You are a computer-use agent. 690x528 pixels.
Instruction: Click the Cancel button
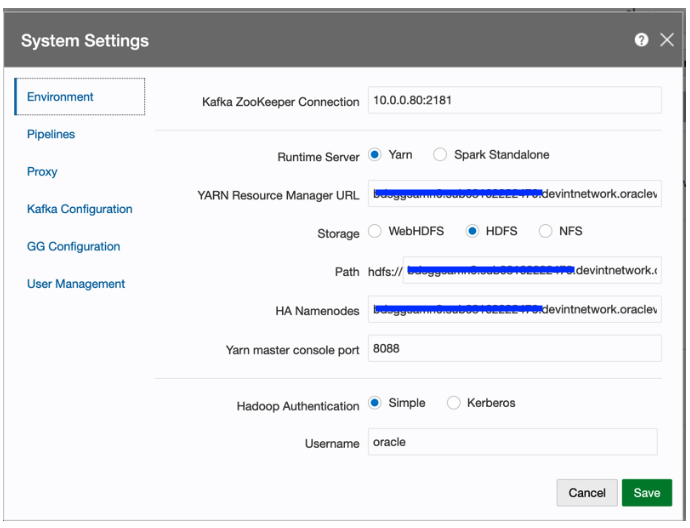[x=587, y=493]
